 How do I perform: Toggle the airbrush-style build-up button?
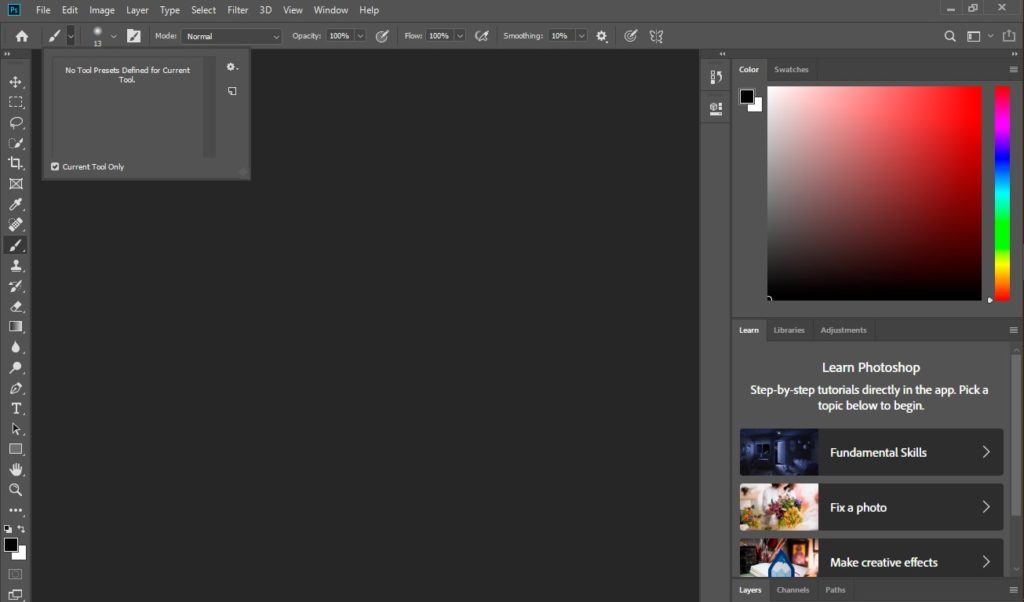(481, 36)
